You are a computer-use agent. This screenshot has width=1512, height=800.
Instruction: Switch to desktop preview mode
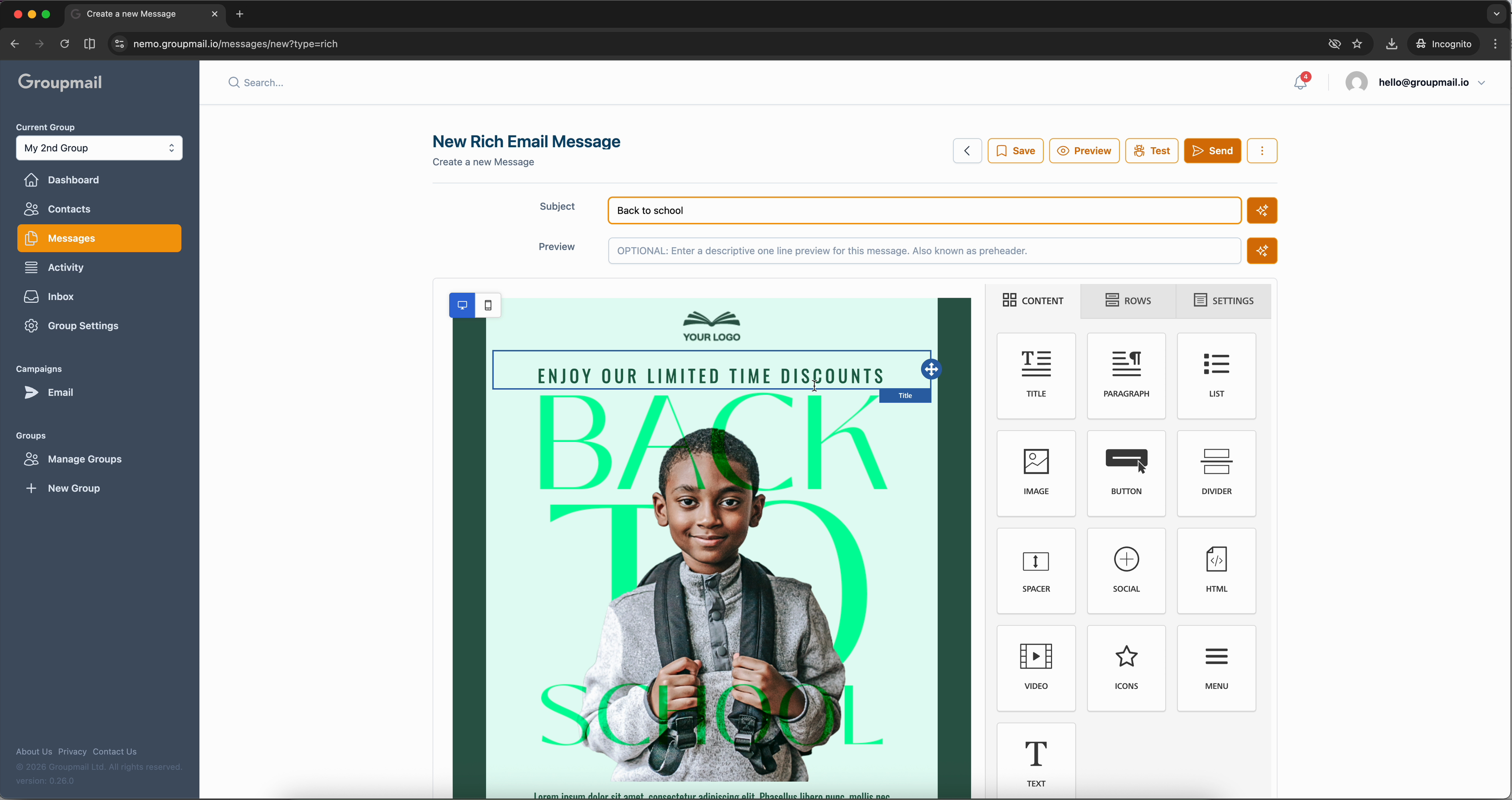point(462,305)
